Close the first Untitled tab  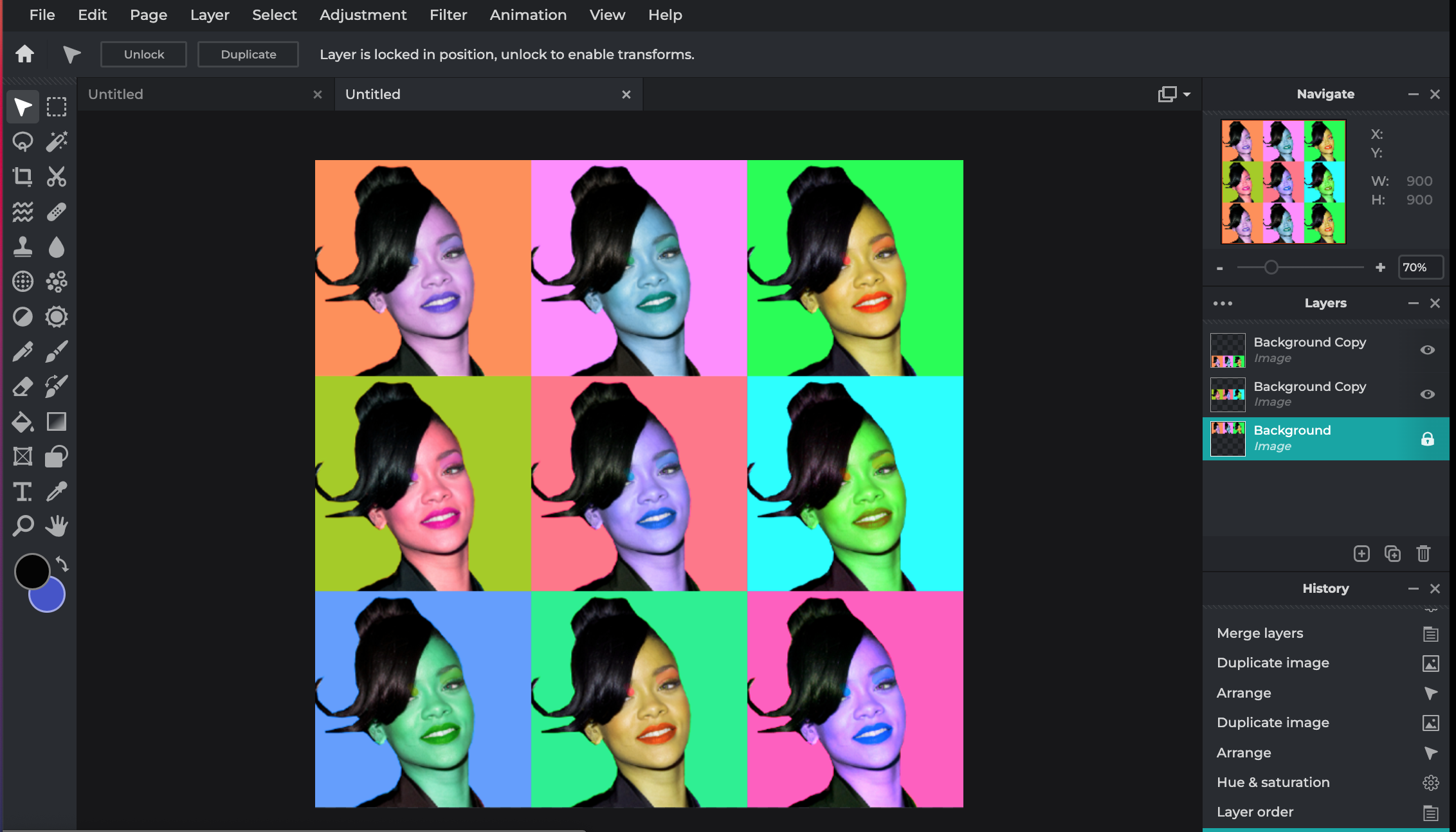click(318, 95)
